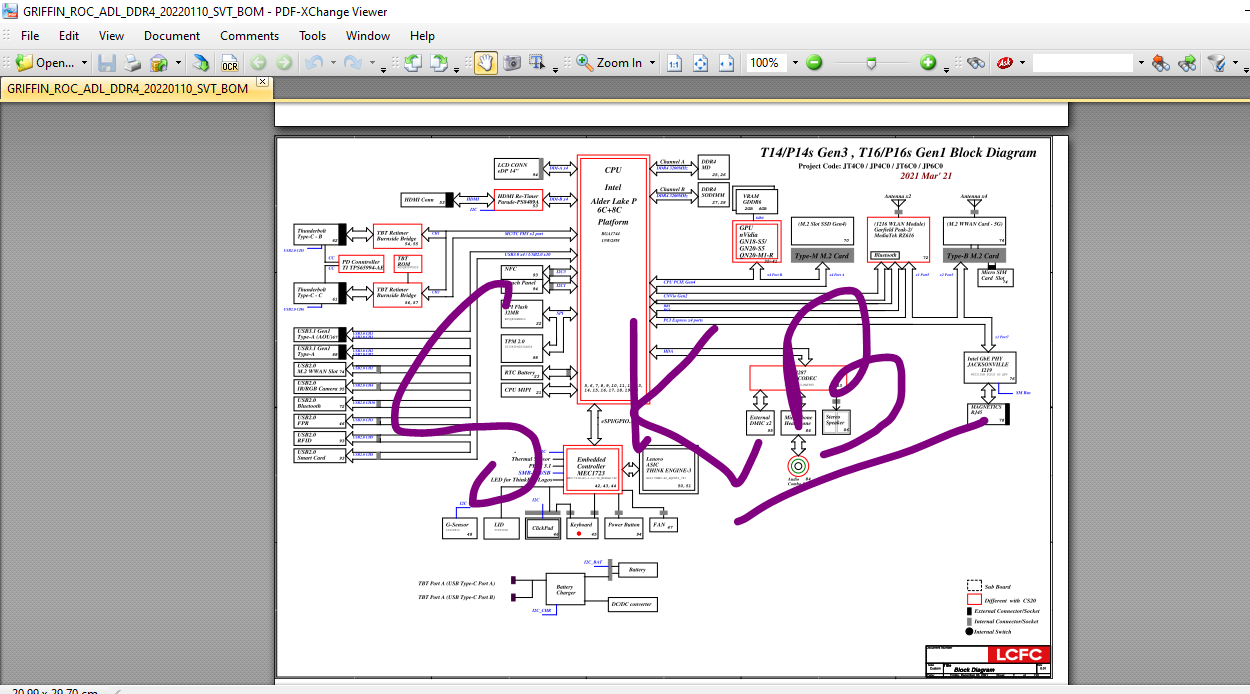Click the Email document icon
The image size is (1250, 694).
pyautogui.click(x=158, y=63)
